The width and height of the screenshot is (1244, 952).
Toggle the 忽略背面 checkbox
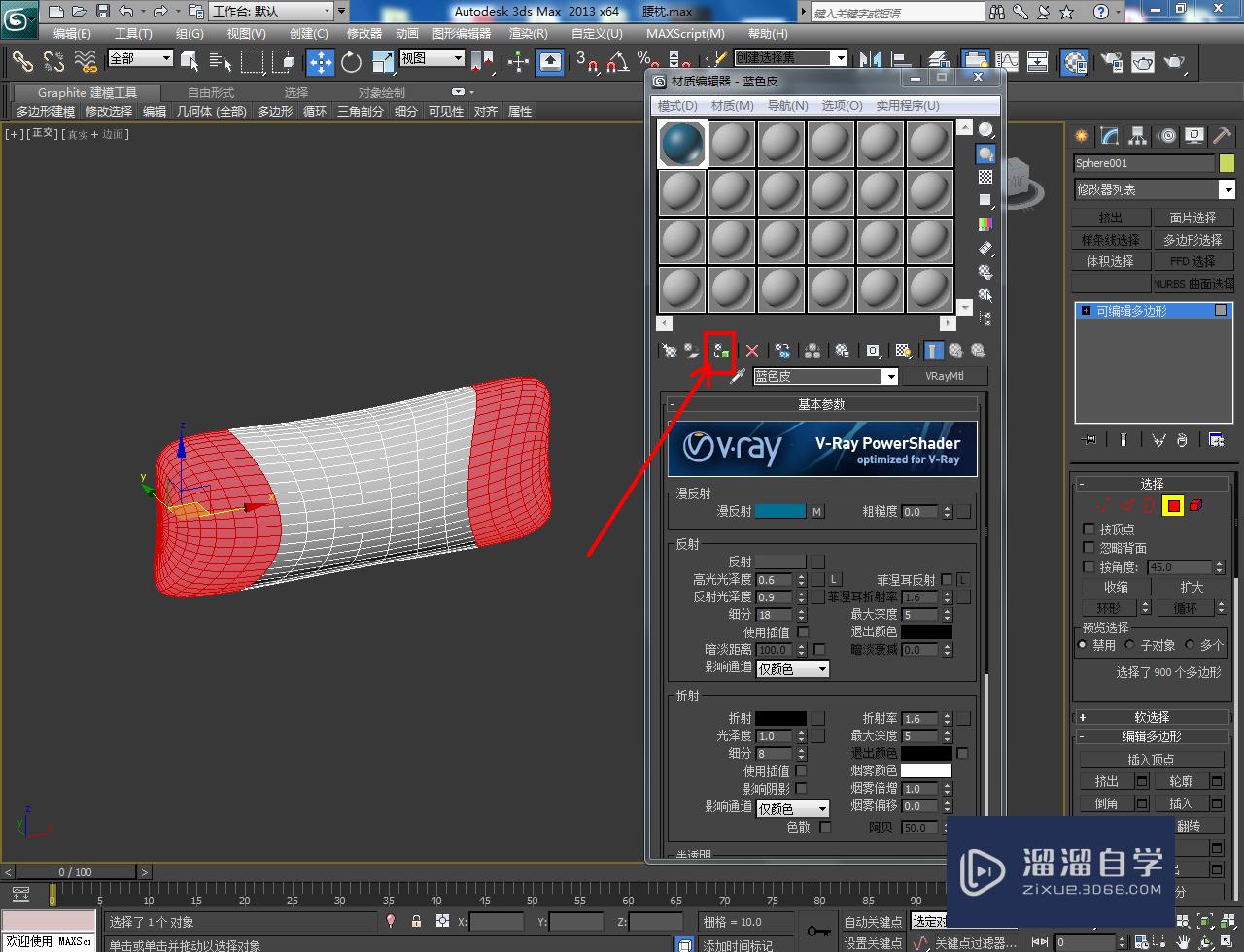point(1088,548)
